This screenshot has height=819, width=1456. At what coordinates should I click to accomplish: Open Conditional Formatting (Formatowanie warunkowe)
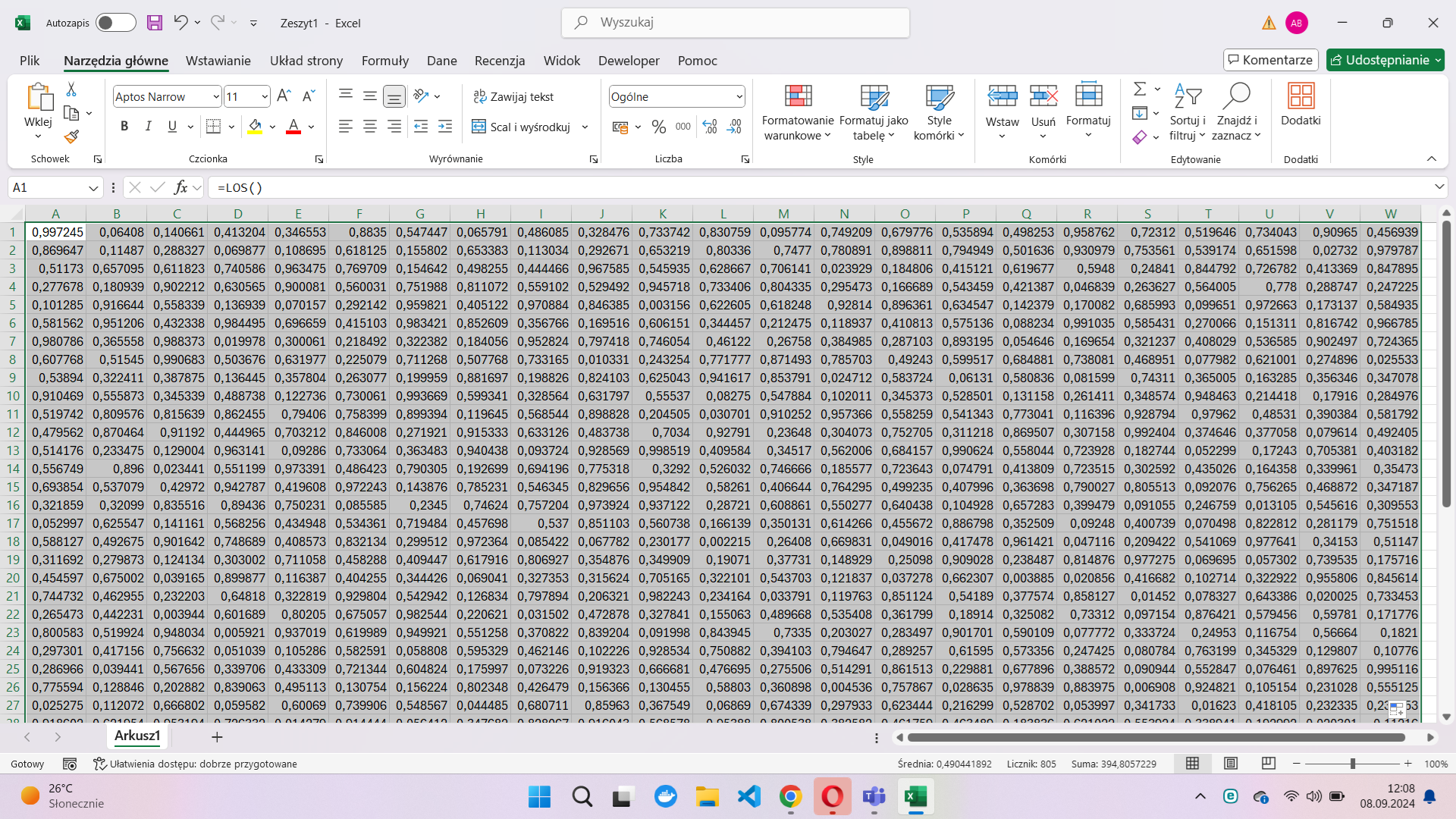(x=797, y=112)
